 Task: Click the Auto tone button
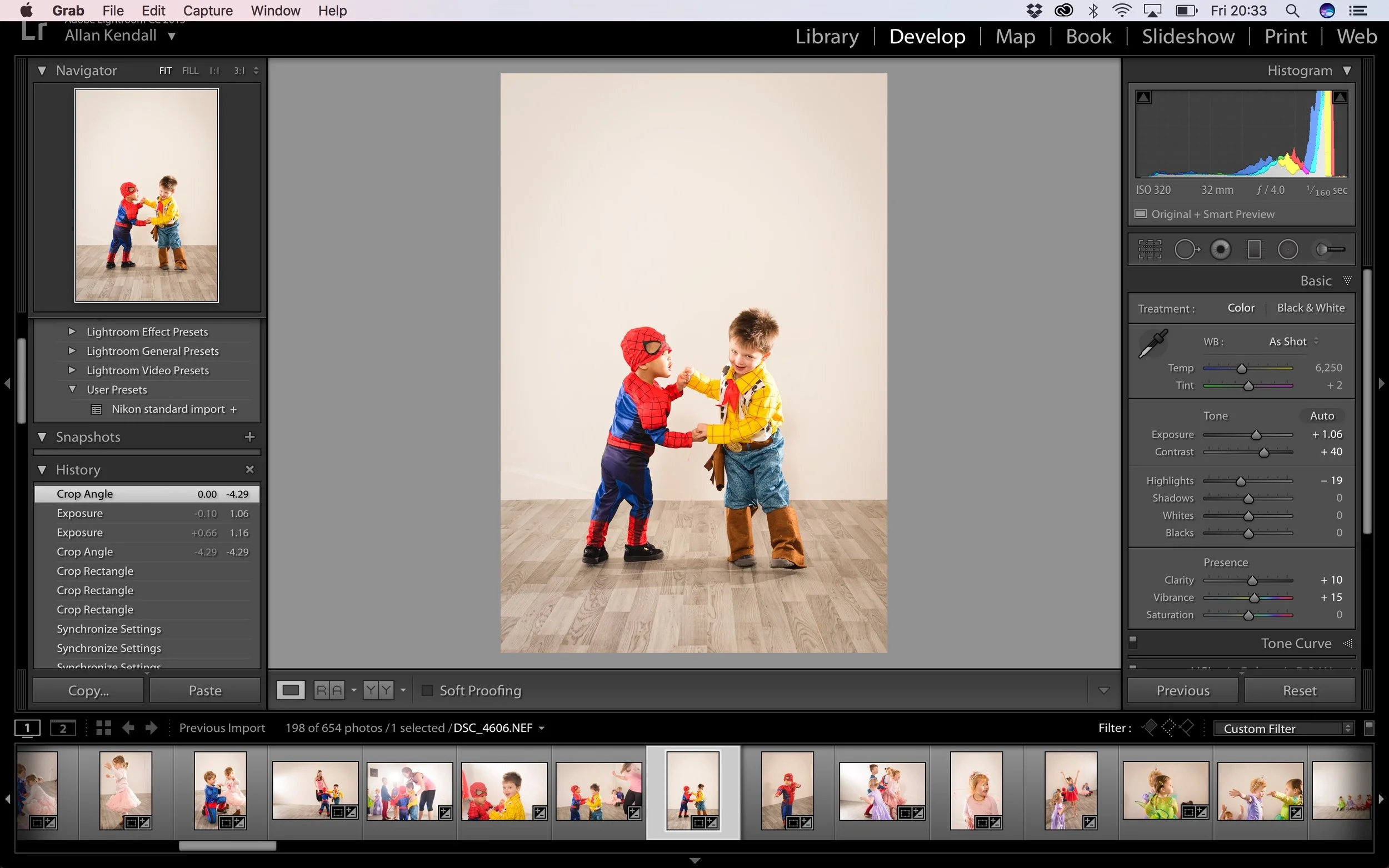(1322, 415)
